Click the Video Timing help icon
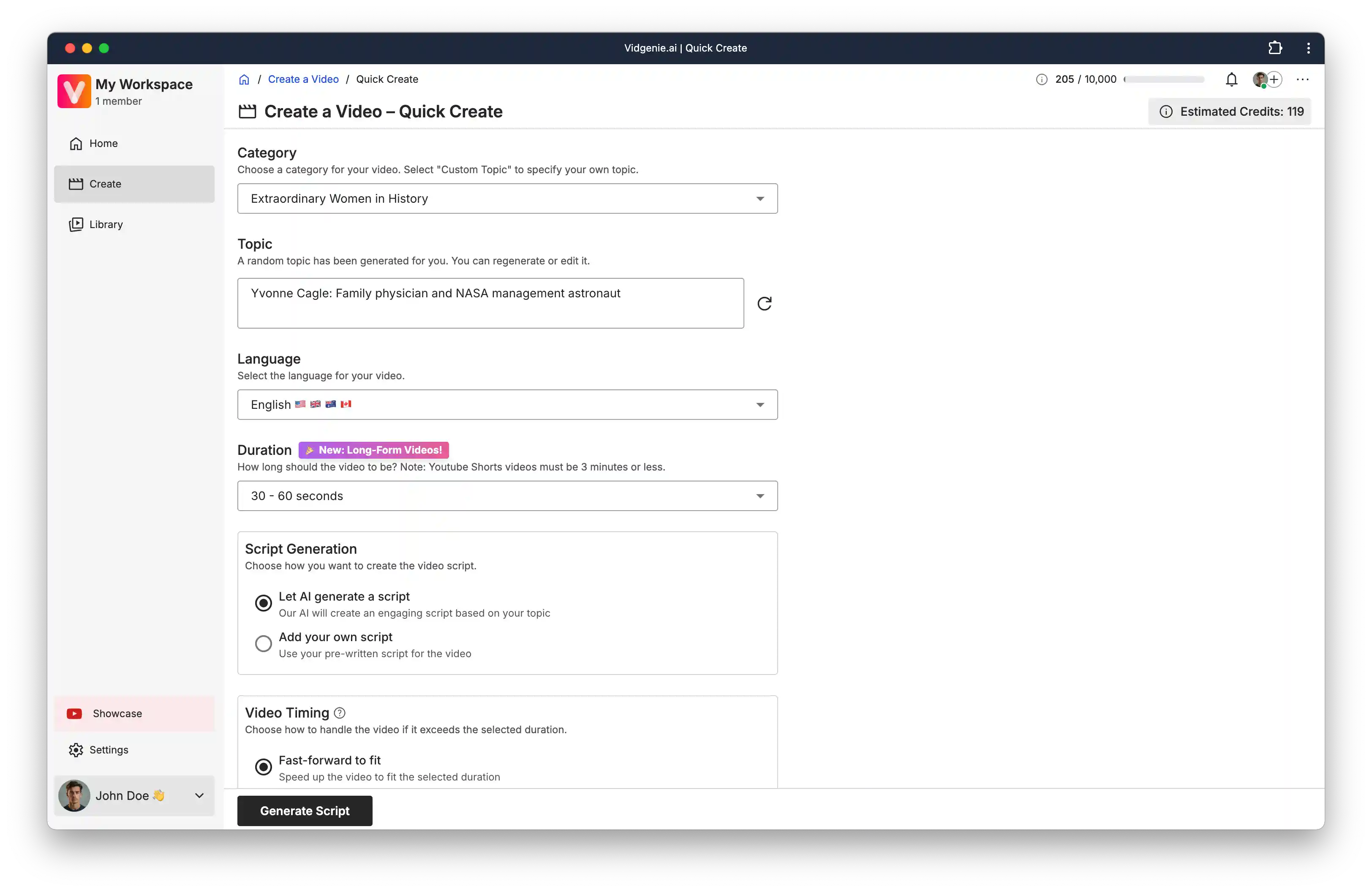The image size is (1372, 892). (x=340, y=713)
